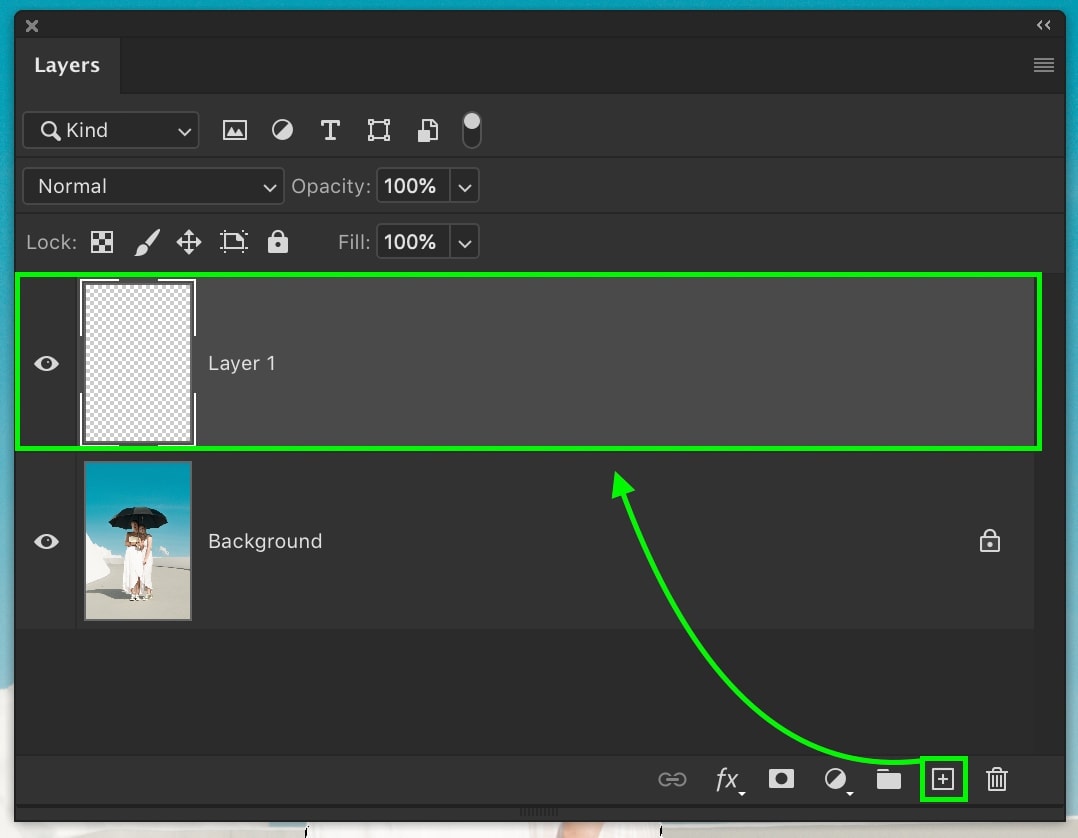Filter for adjustment layers
Viewport: 1078px width, 838px height.
(x=282, y=130)
